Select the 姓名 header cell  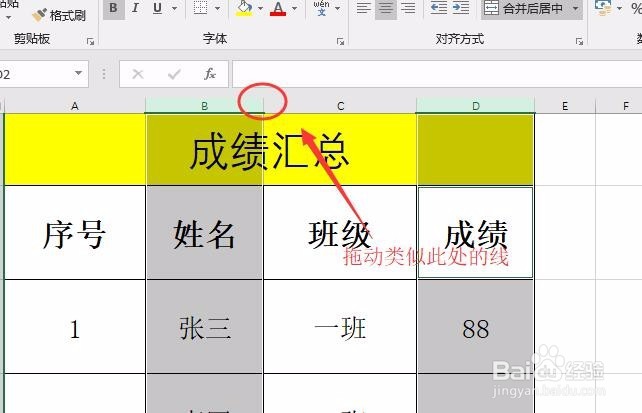(x=204, y=233)
